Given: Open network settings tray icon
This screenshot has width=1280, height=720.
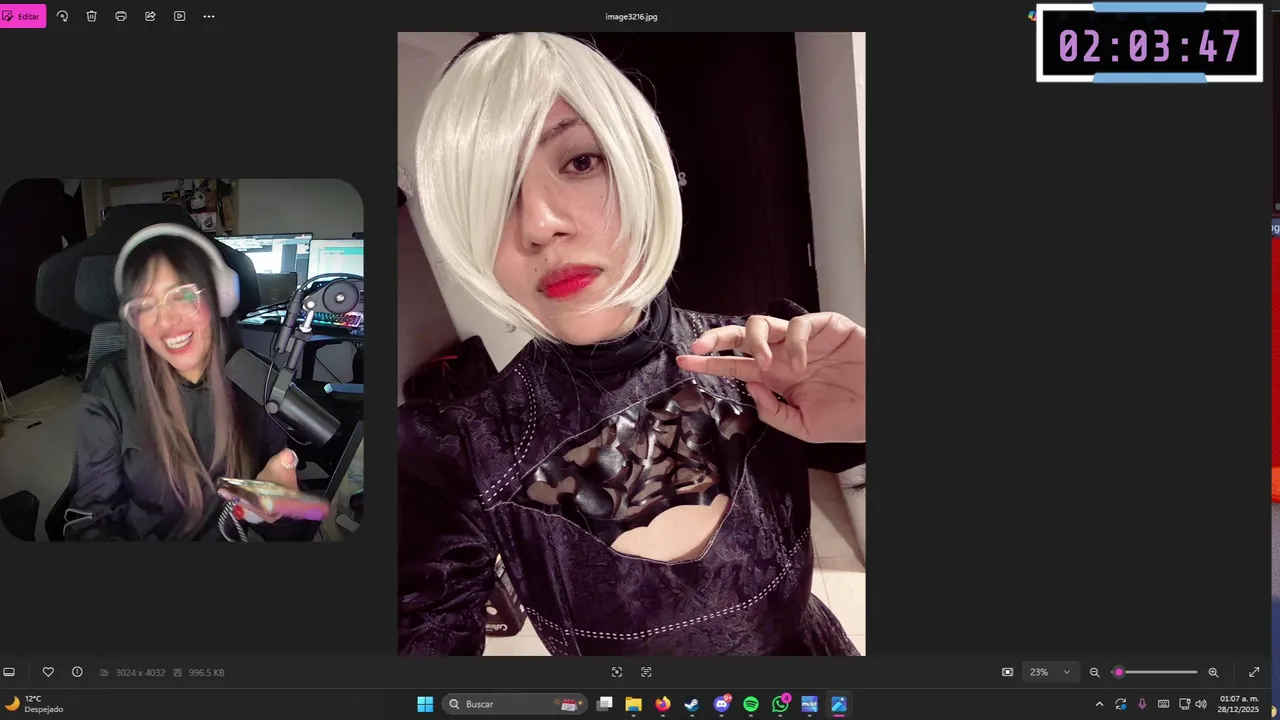Looking at the screenshot, I should 1184,704.
